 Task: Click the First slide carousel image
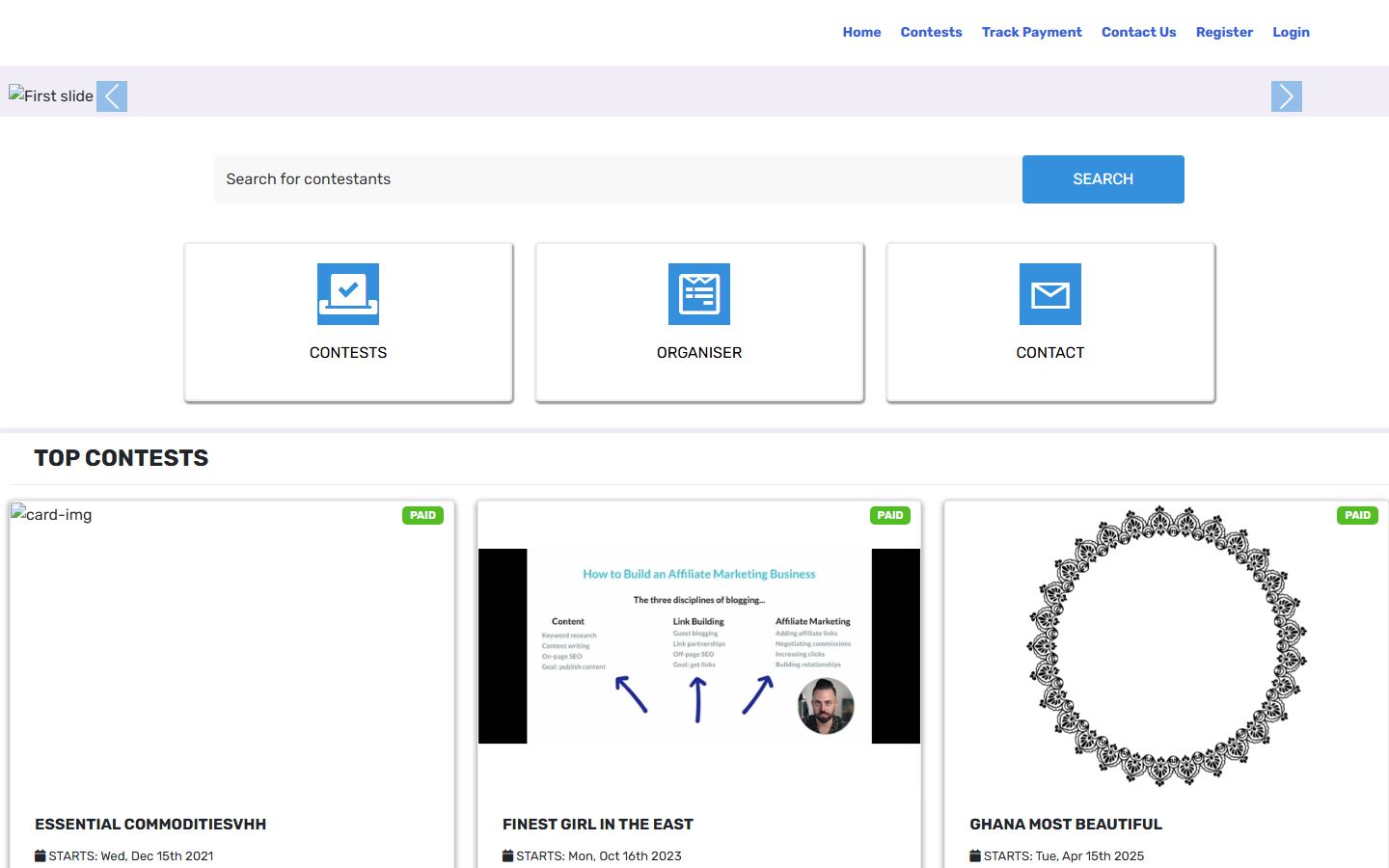click(51, 95)
